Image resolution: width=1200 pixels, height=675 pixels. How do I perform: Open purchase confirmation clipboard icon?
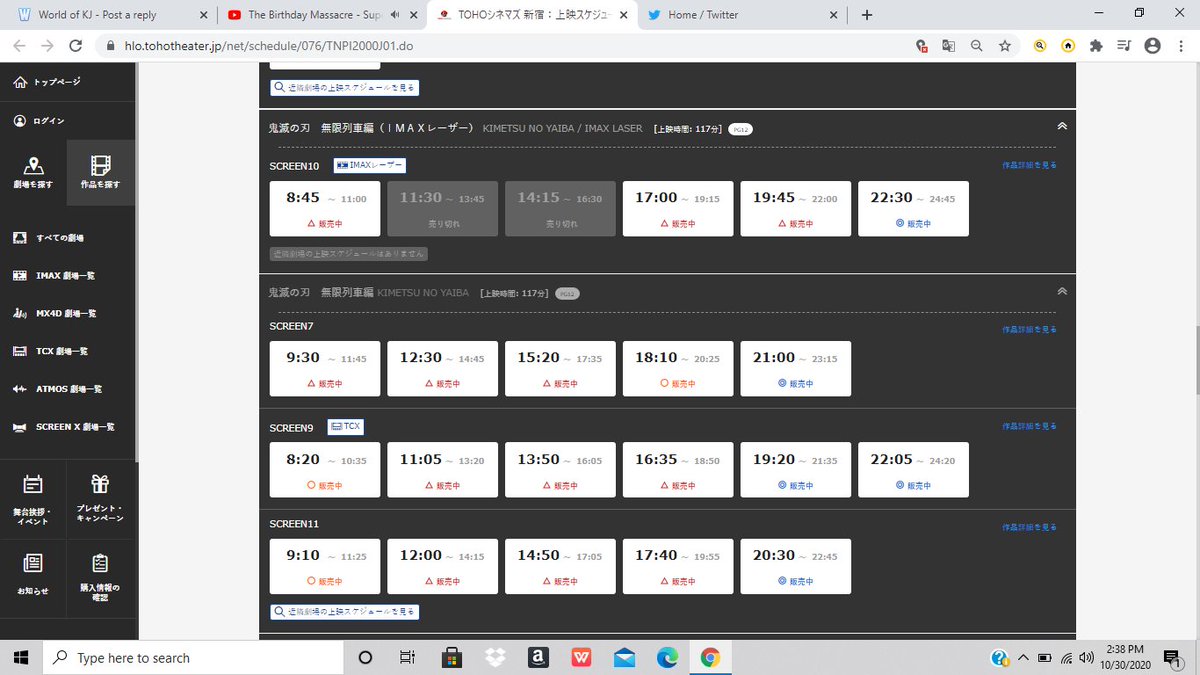click(x=100, y=564)
